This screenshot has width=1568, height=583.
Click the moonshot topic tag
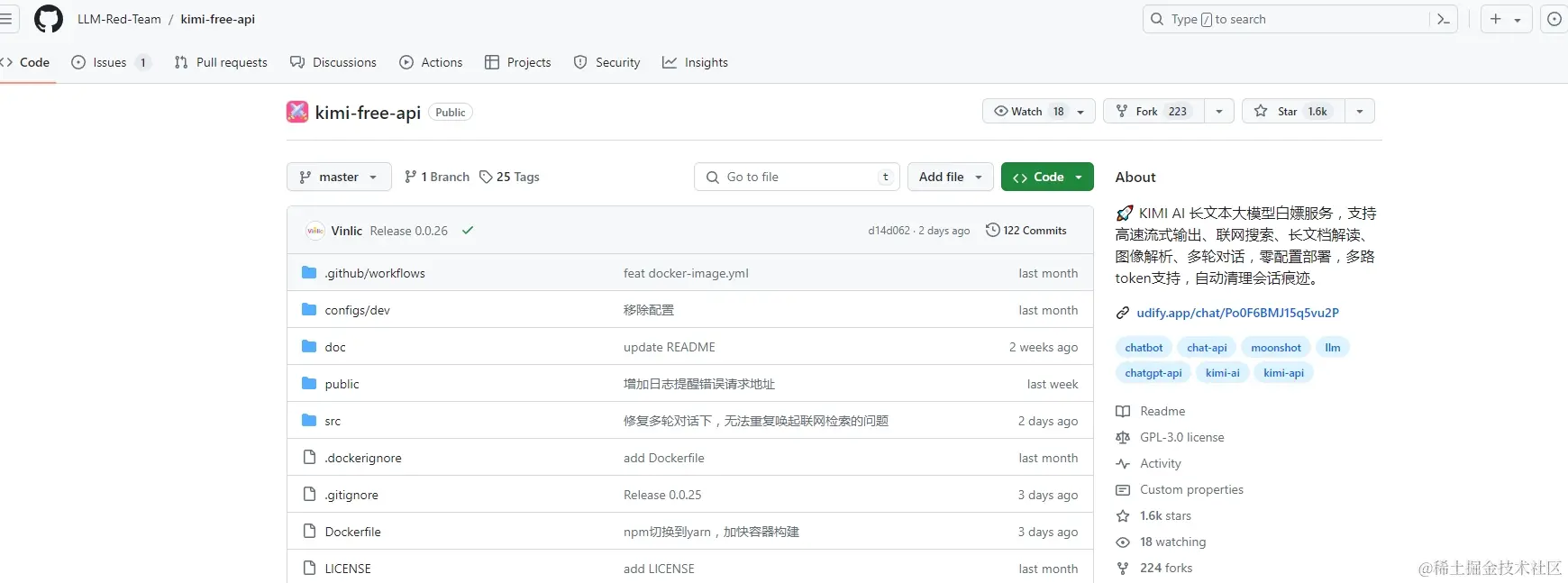pos(1276,347)
